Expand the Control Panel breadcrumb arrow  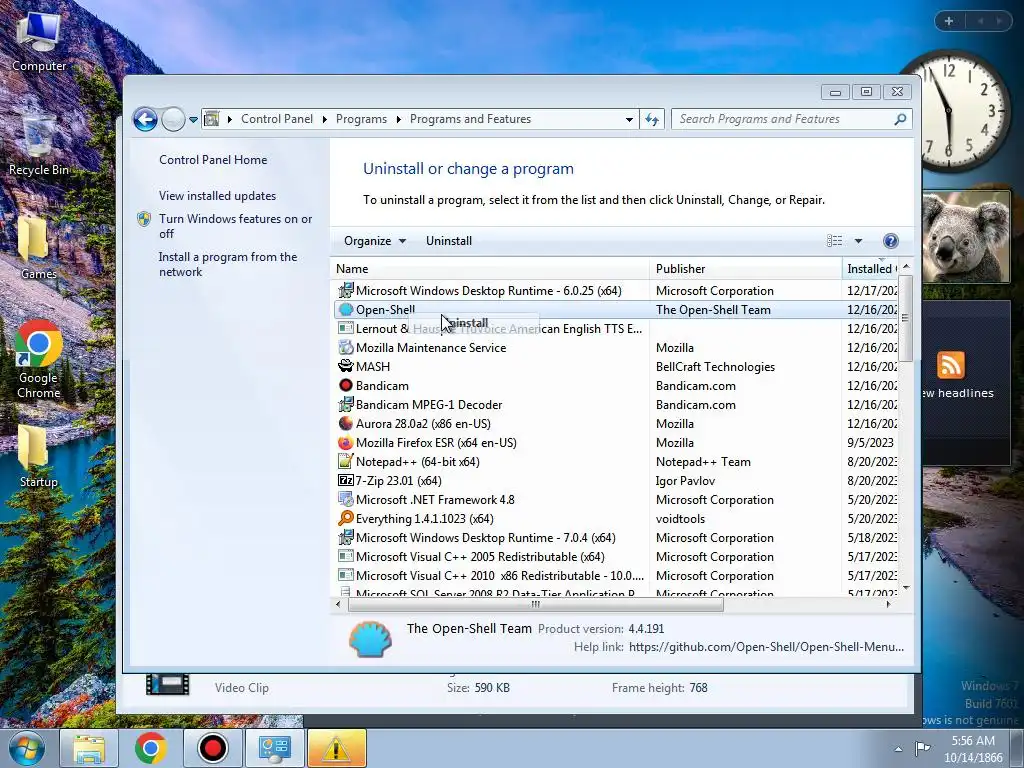click(325, 119)
